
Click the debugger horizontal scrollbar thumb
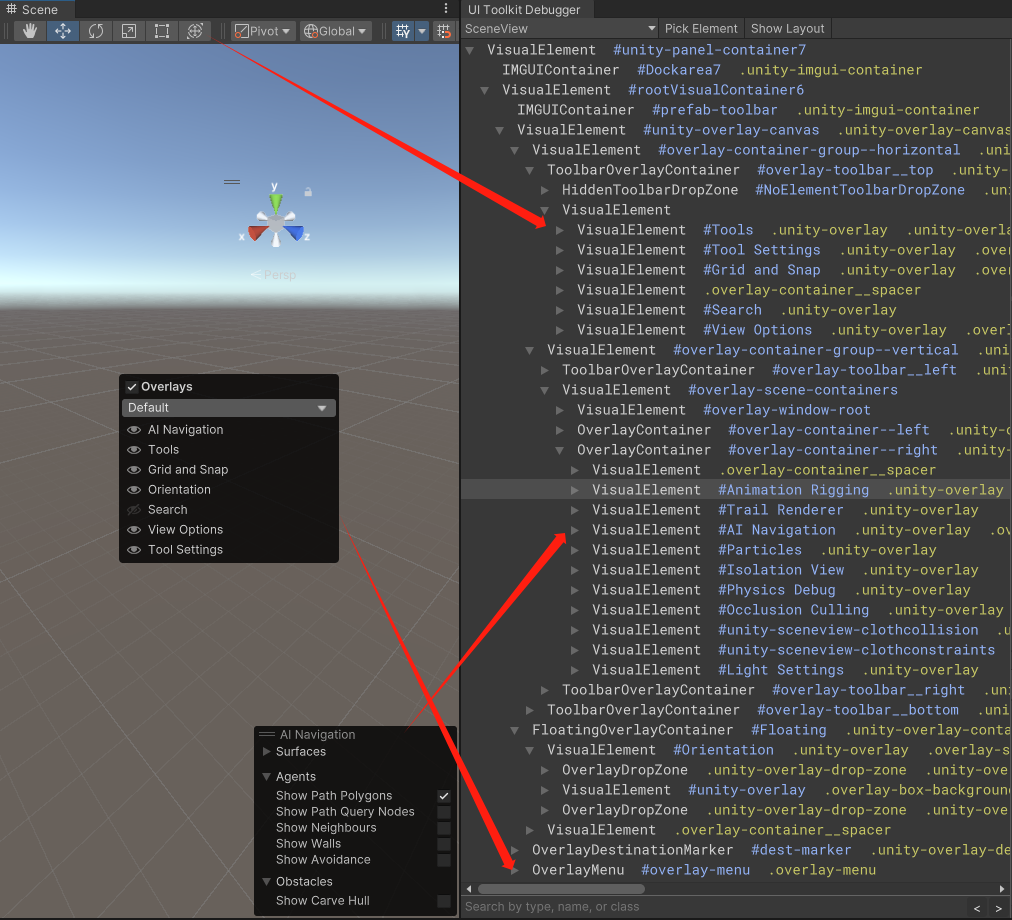coord(561,889)
